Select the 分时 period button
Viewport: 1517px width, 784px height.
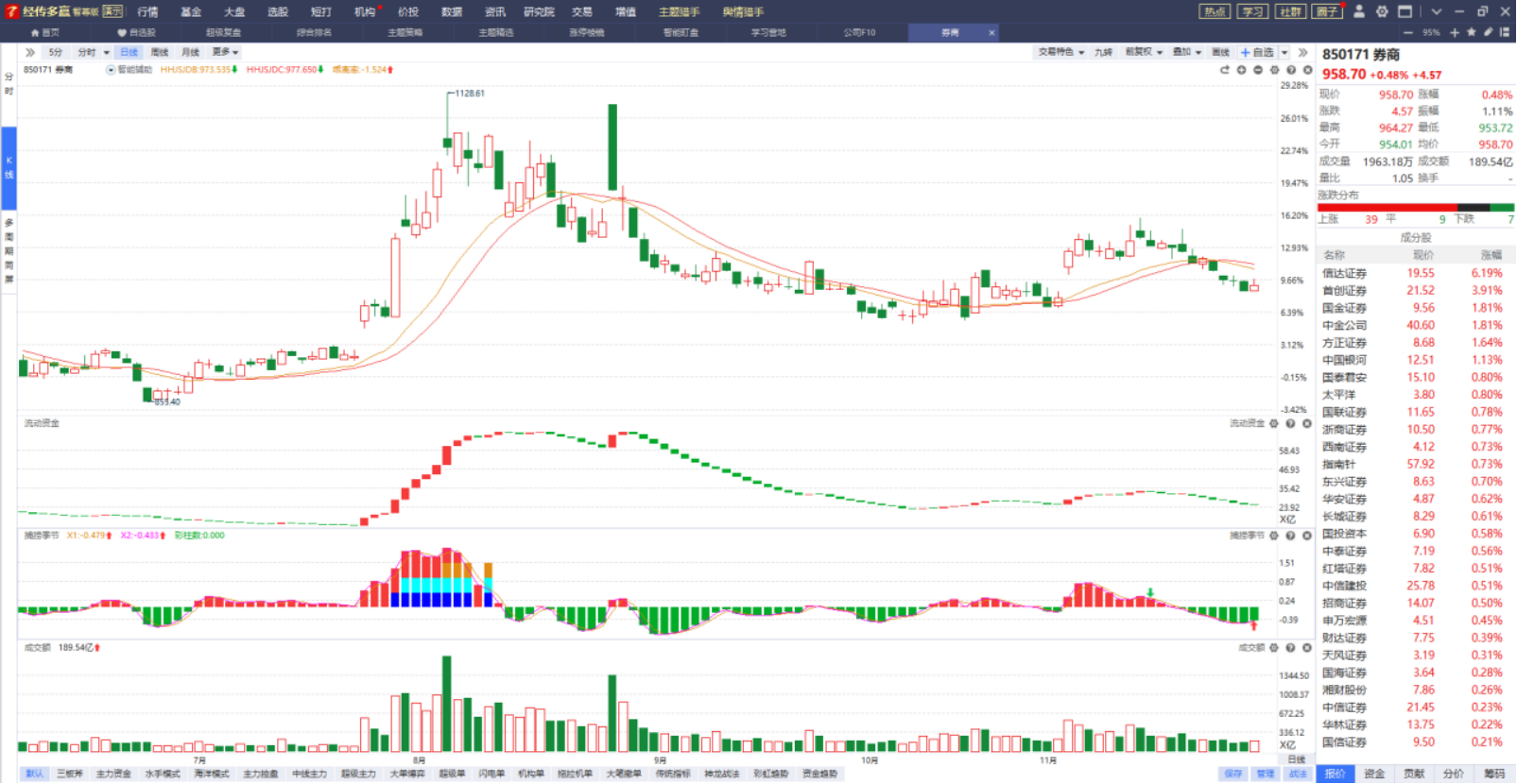coord(87,53)
